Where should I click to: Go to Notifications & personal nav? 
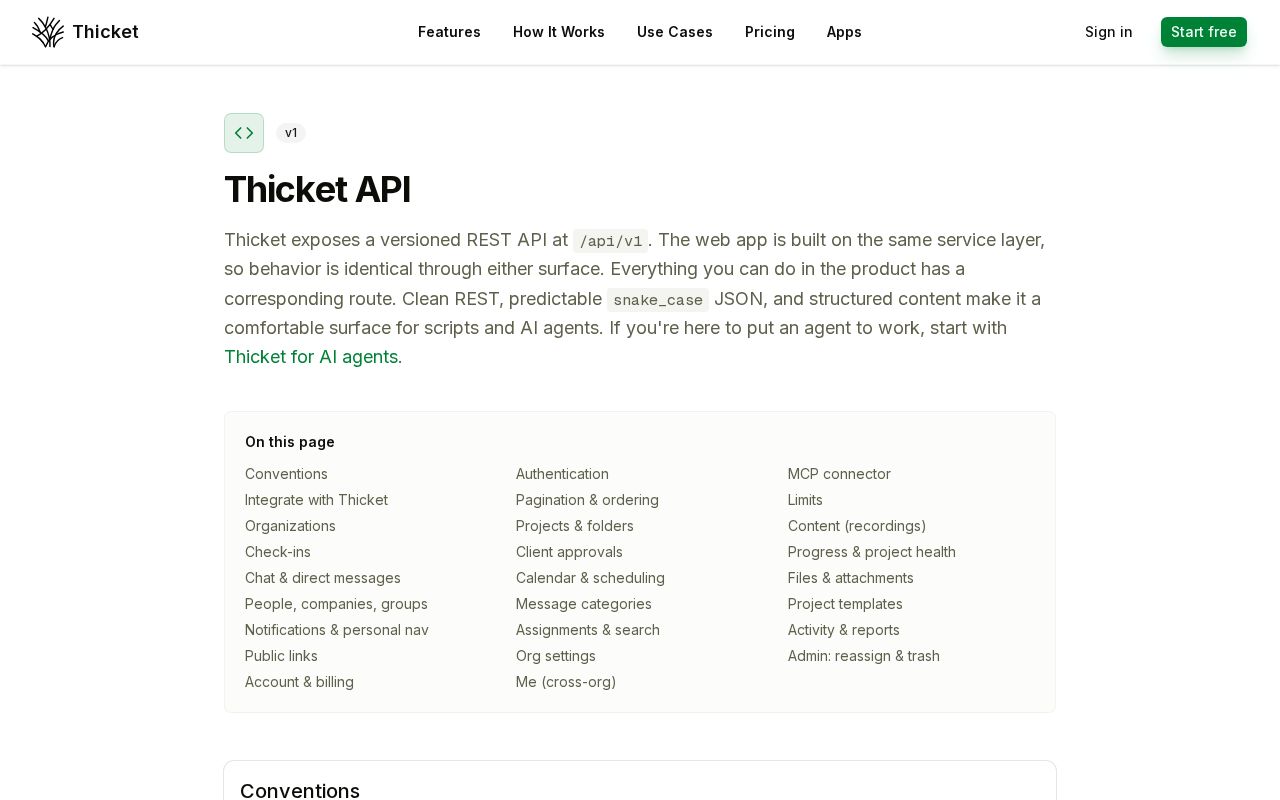tap(337, 630)
